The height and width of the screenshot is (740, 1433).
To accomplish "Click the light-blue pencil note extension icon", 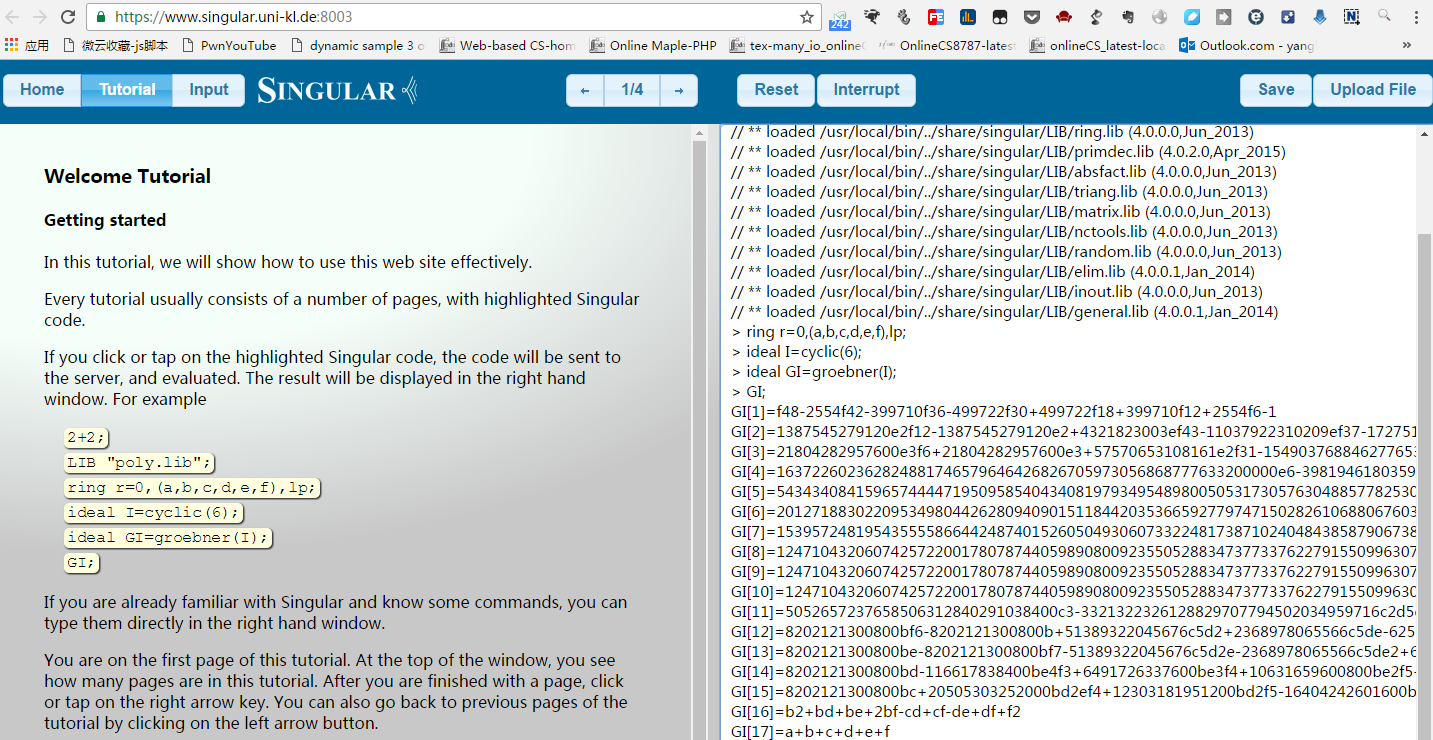I will coord(1192,17).
